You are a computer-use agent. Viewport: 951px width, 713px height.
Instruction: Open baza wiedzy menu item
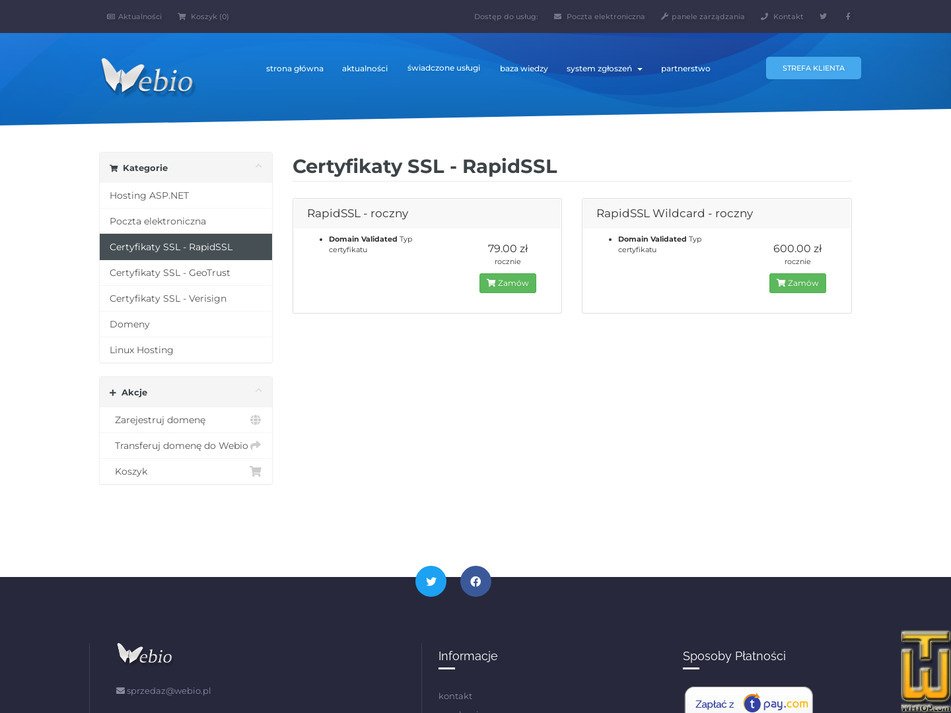click(523, 69)
